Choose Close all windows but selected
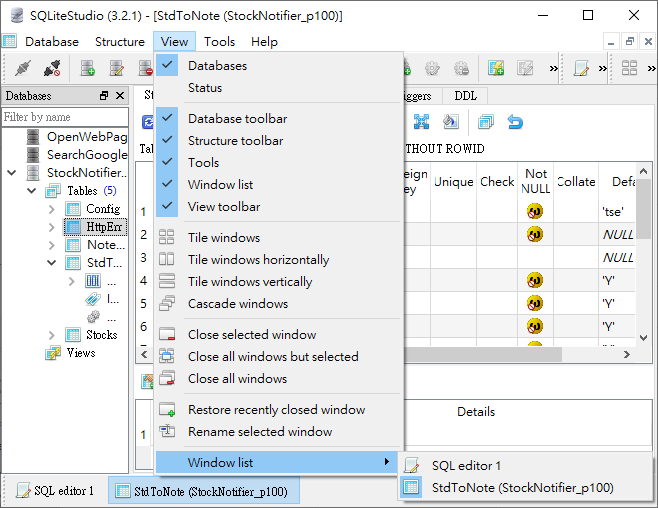 [x=277, y=357]
